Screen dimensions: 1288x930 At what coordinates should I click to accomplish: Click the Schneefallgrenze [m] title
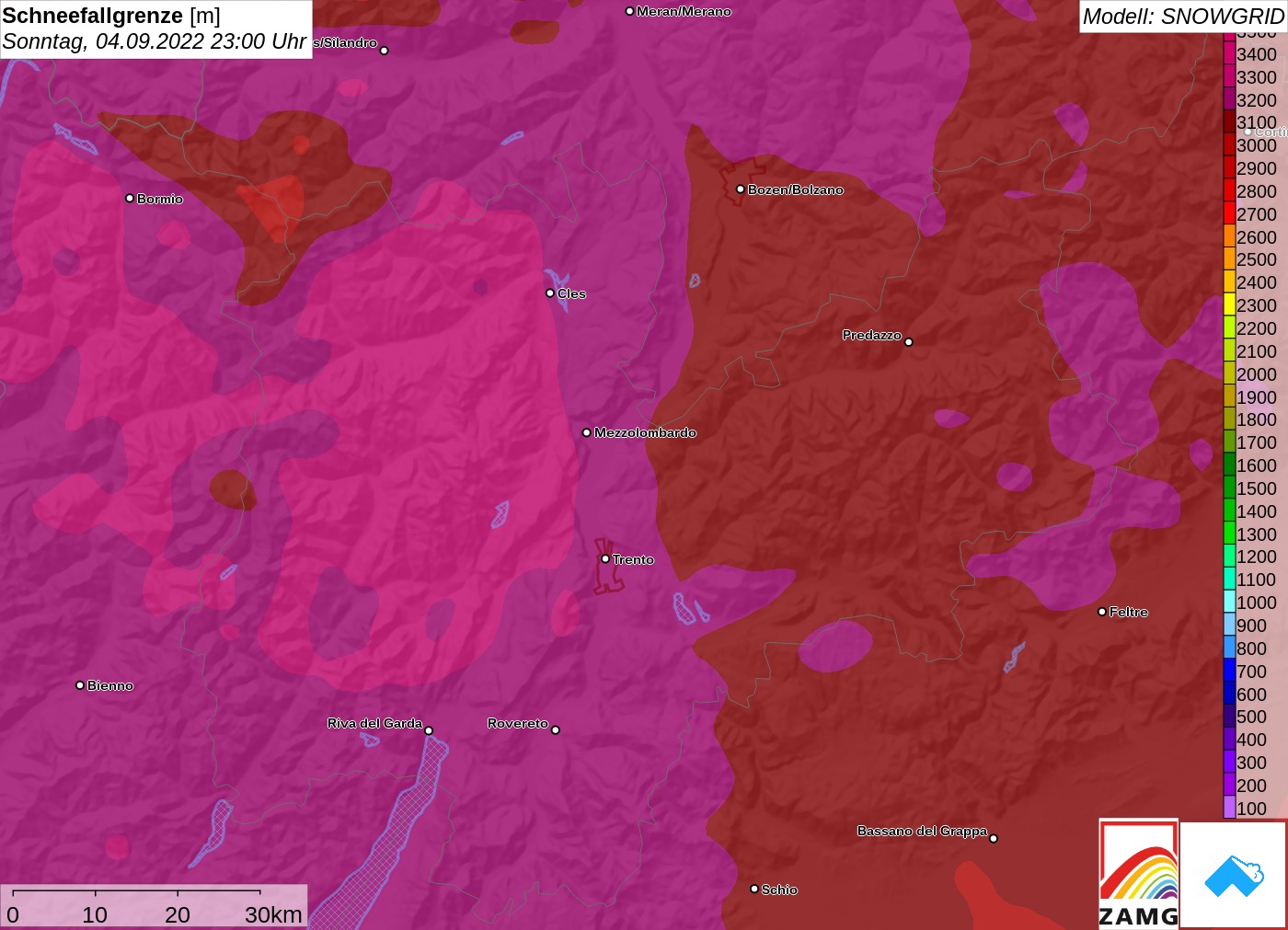point(111,16)
